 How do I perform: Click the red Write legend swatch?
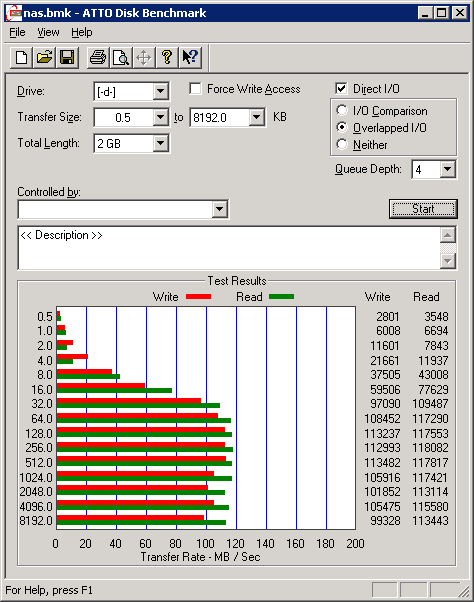click(198, 296)
